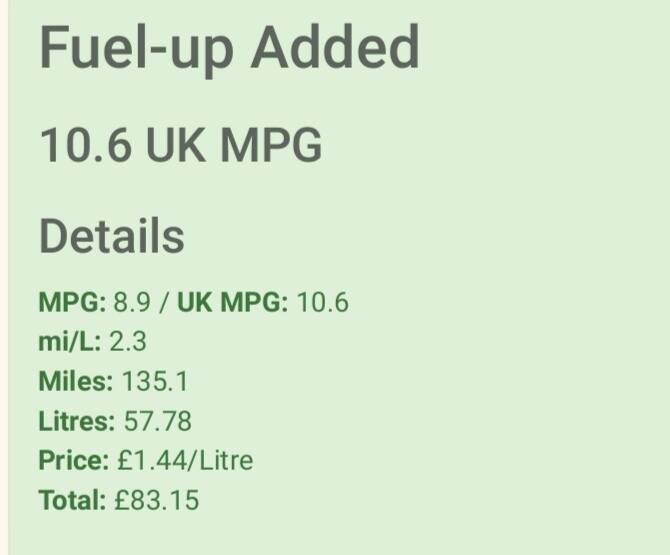Select the 8.9 MPG value

point(132,302)
